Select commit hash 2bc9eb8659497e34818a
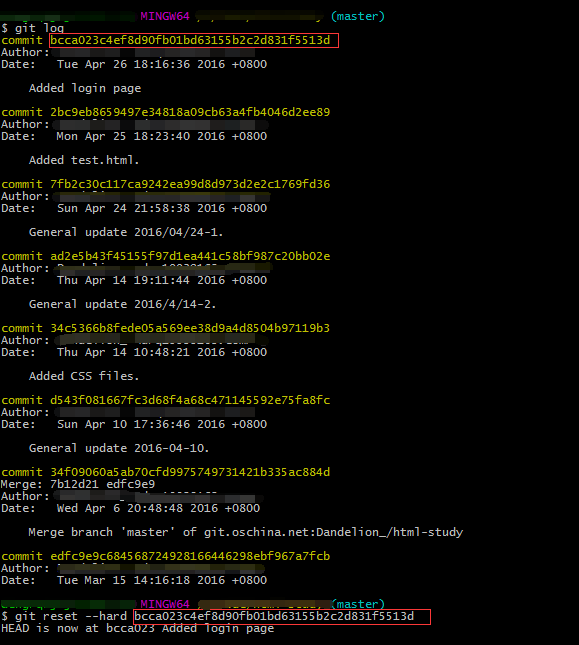Image resolution: width=579 pixels, height=645 pixels. point(190,112)
